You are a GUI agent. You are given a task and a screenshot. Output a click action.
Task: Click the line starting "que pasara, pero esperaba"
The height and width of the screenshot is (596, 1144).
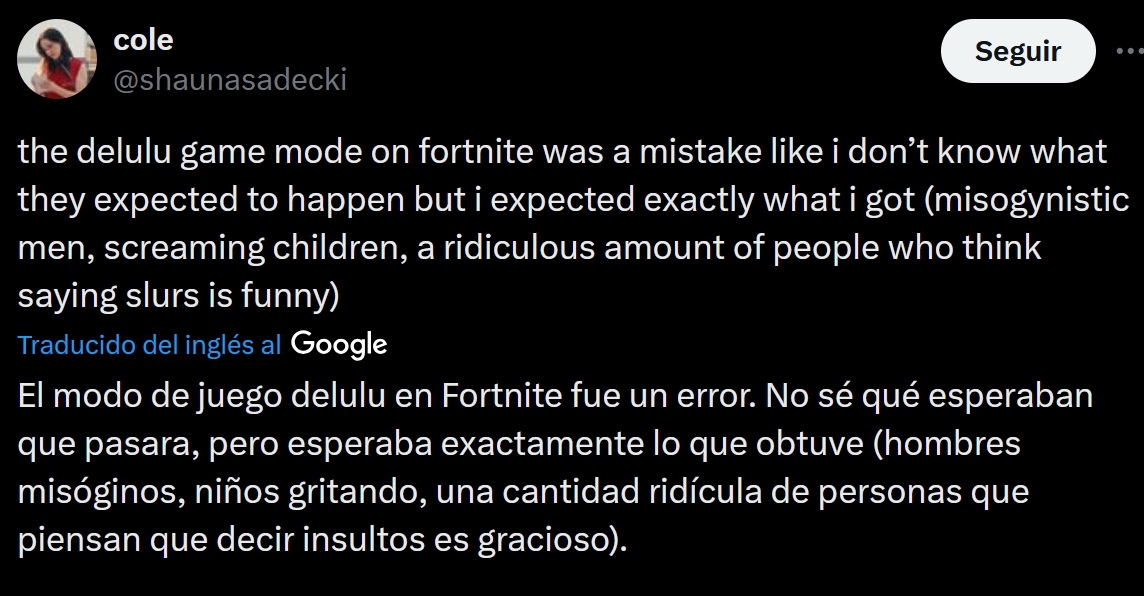(517, 445)
